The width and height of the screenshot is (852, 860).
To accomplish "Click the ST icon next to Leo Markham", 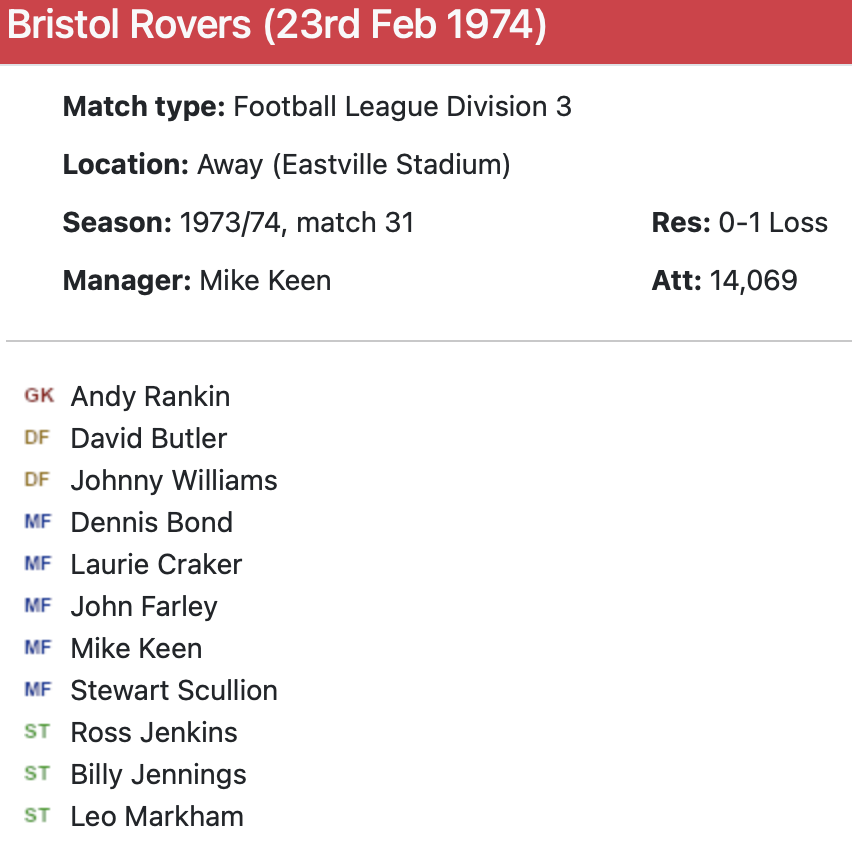I will 37,816.
